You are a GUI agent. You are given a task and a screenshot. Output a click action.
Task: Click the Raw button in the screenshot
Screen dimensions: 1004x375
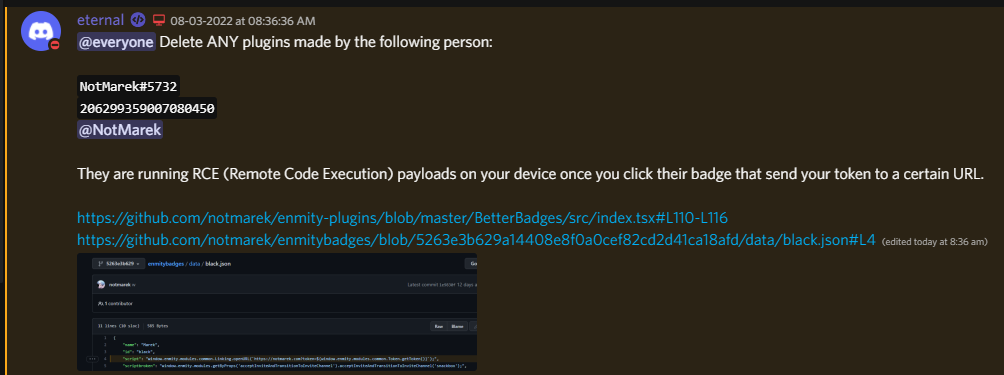[x=439, y=326]
